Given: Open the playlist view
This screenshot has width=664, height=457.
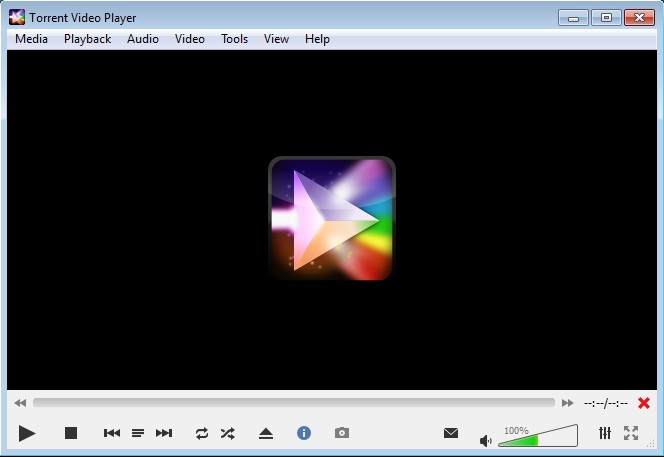Looking at the screenshot, I should coord(138,433).
